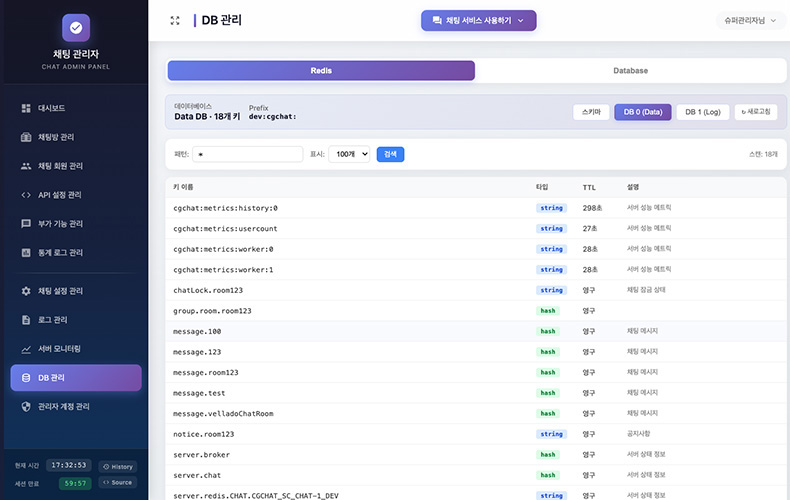This screenshot has width=790, height=500.
Task: Click key notice.room123
Action: 204,434
